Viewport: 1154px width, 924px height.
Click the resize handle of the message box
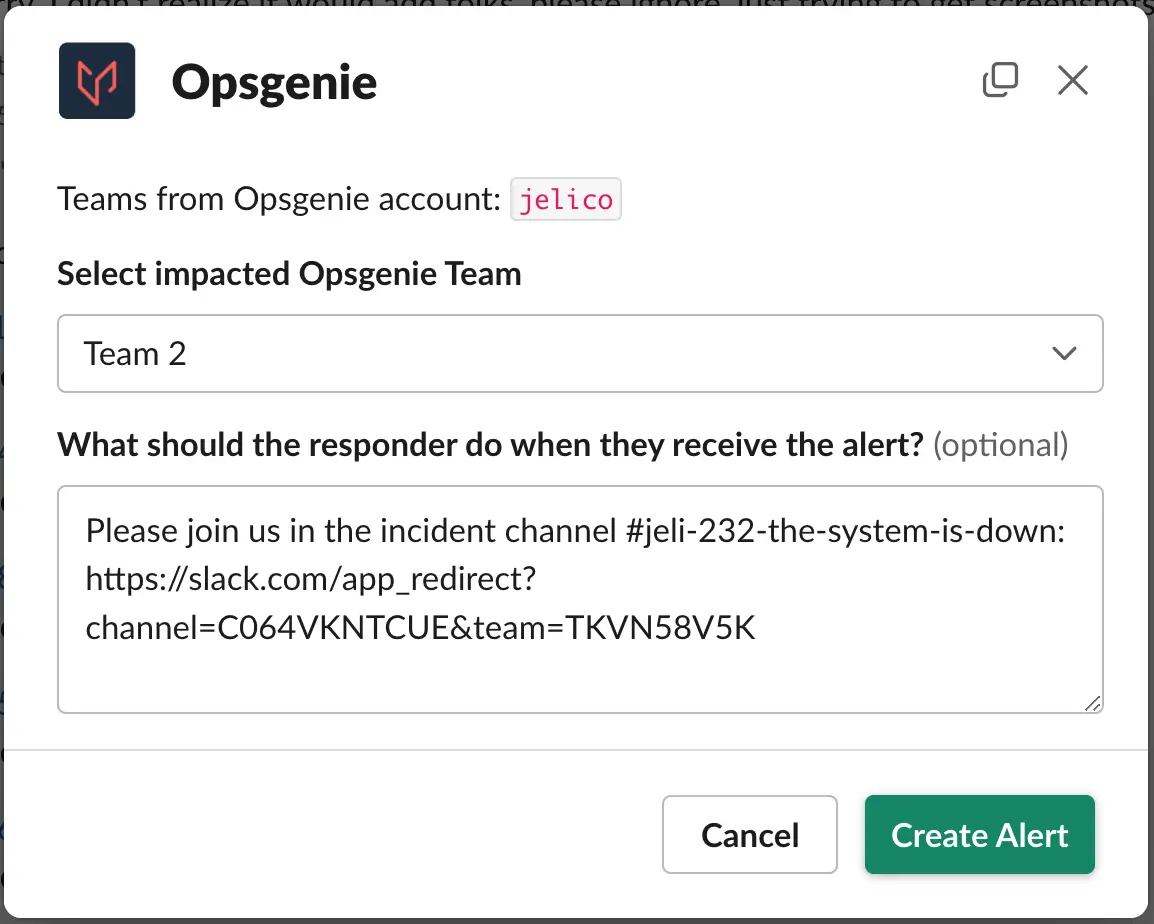(1093, 704)
